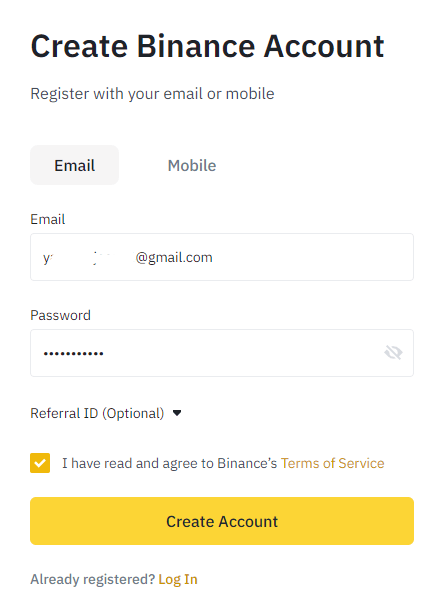Click the @gmail.com text in Email field
This screenshot has height=598, width=446.
(x=174, y=257)
